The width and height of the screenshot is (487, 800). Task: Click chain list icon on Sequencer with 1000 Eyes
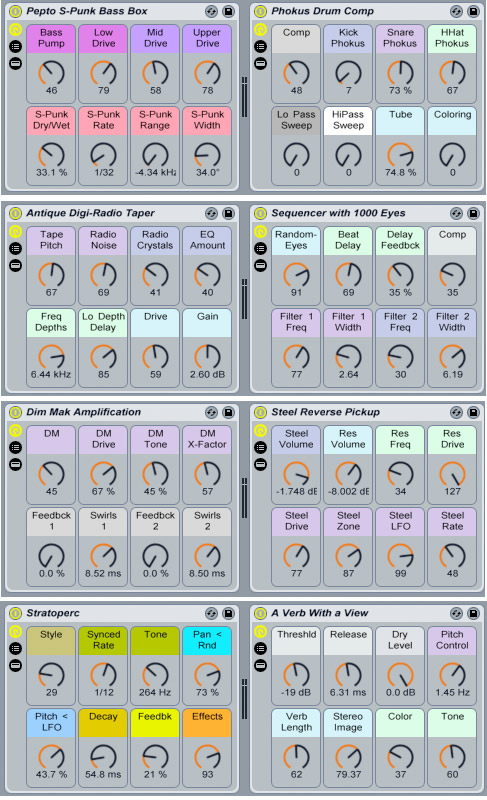[x=261, y=248]
